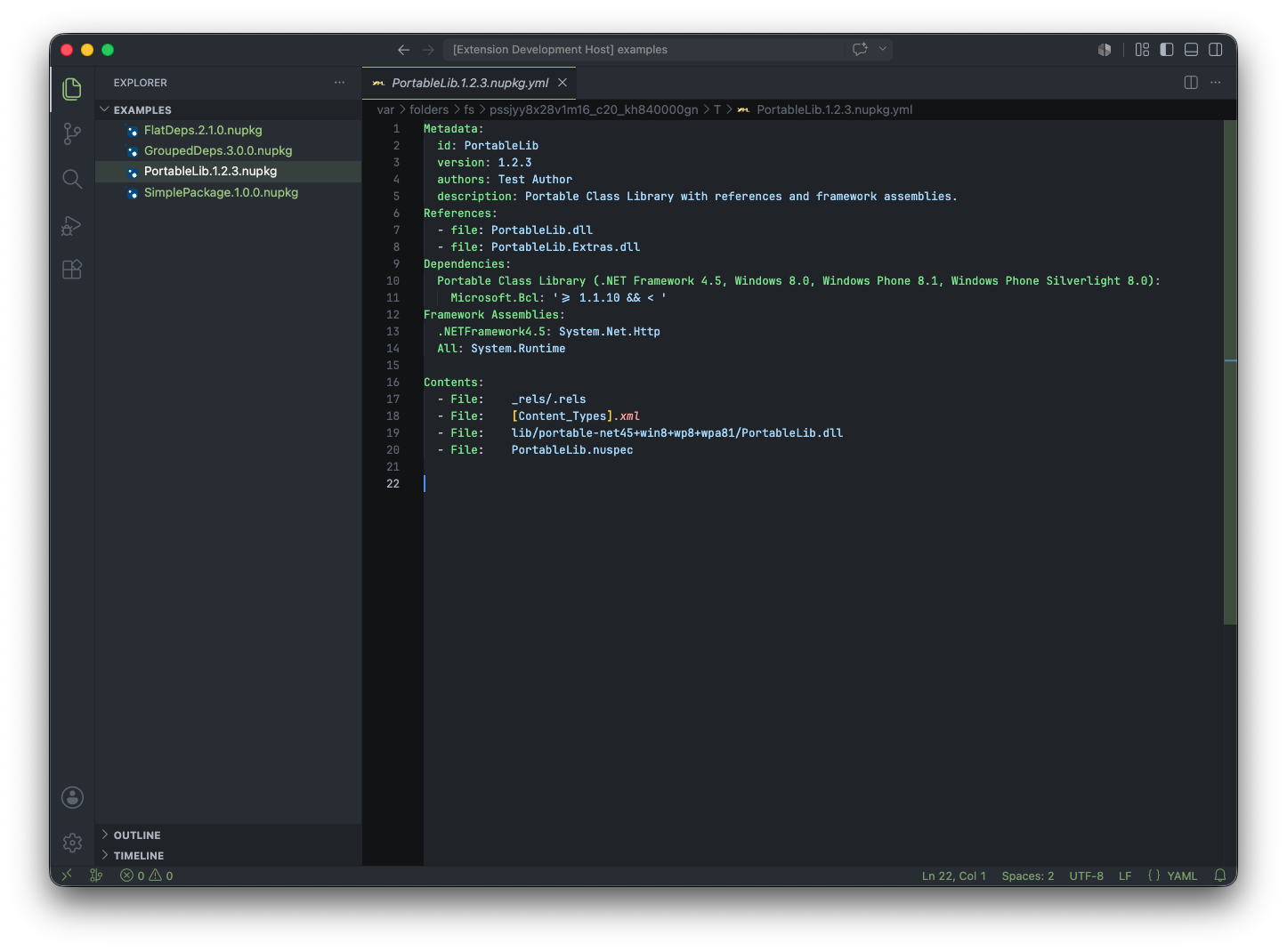The height and width of the screenshot is (952, 1287).
Task: Toggle the secondary side bar visibility
Action: pos(1216,50)
